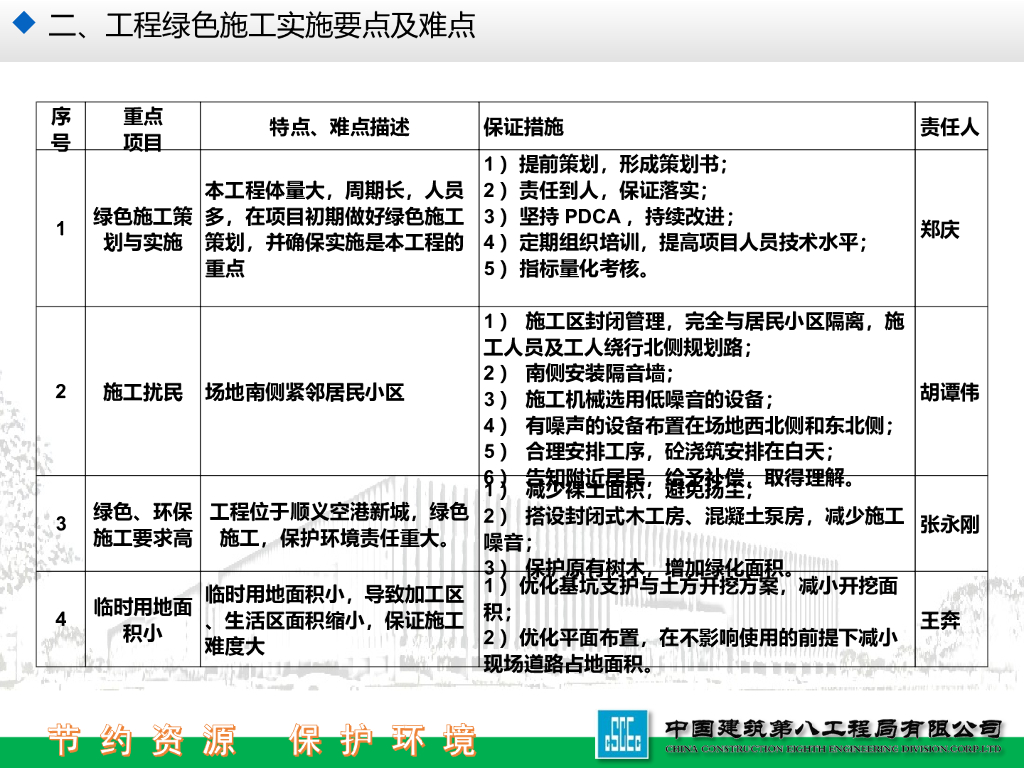Viewport: 1024px width, 768px height.
Task: Click the 绿色施工策划与实施 cell
Action: click(142, 230)
